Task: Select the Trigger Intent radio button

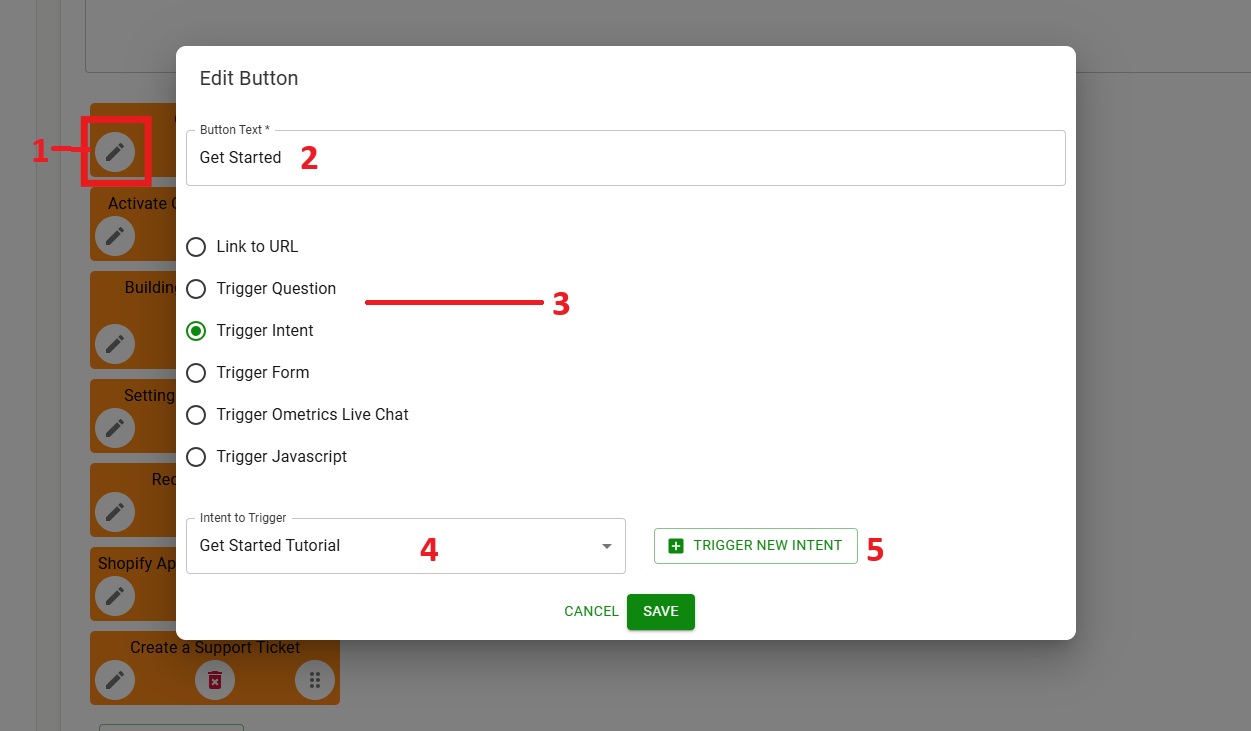Action: pyautogui.click(x=197, y=331)
